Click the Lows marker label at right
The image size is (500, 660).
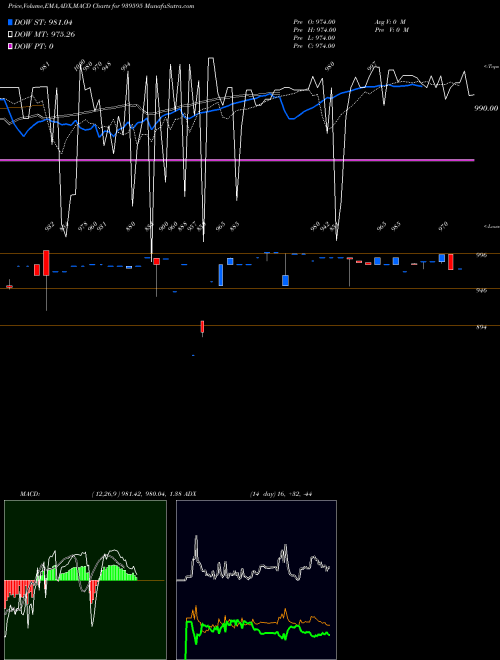pyautogui.click(x=491, y=226)
